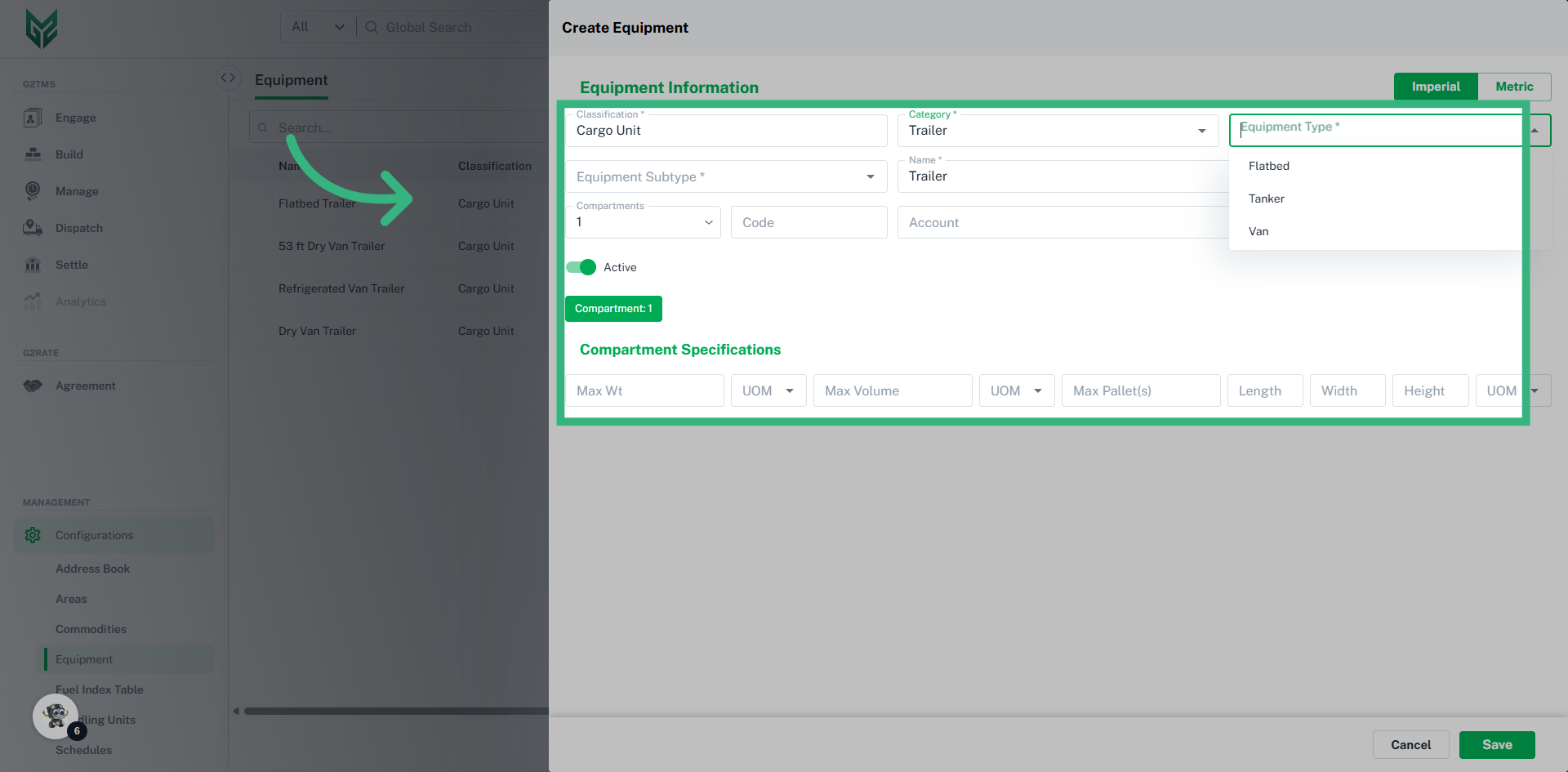Click the Settle building icon
Screen dimensions: 1568x772
pos(33,265)
